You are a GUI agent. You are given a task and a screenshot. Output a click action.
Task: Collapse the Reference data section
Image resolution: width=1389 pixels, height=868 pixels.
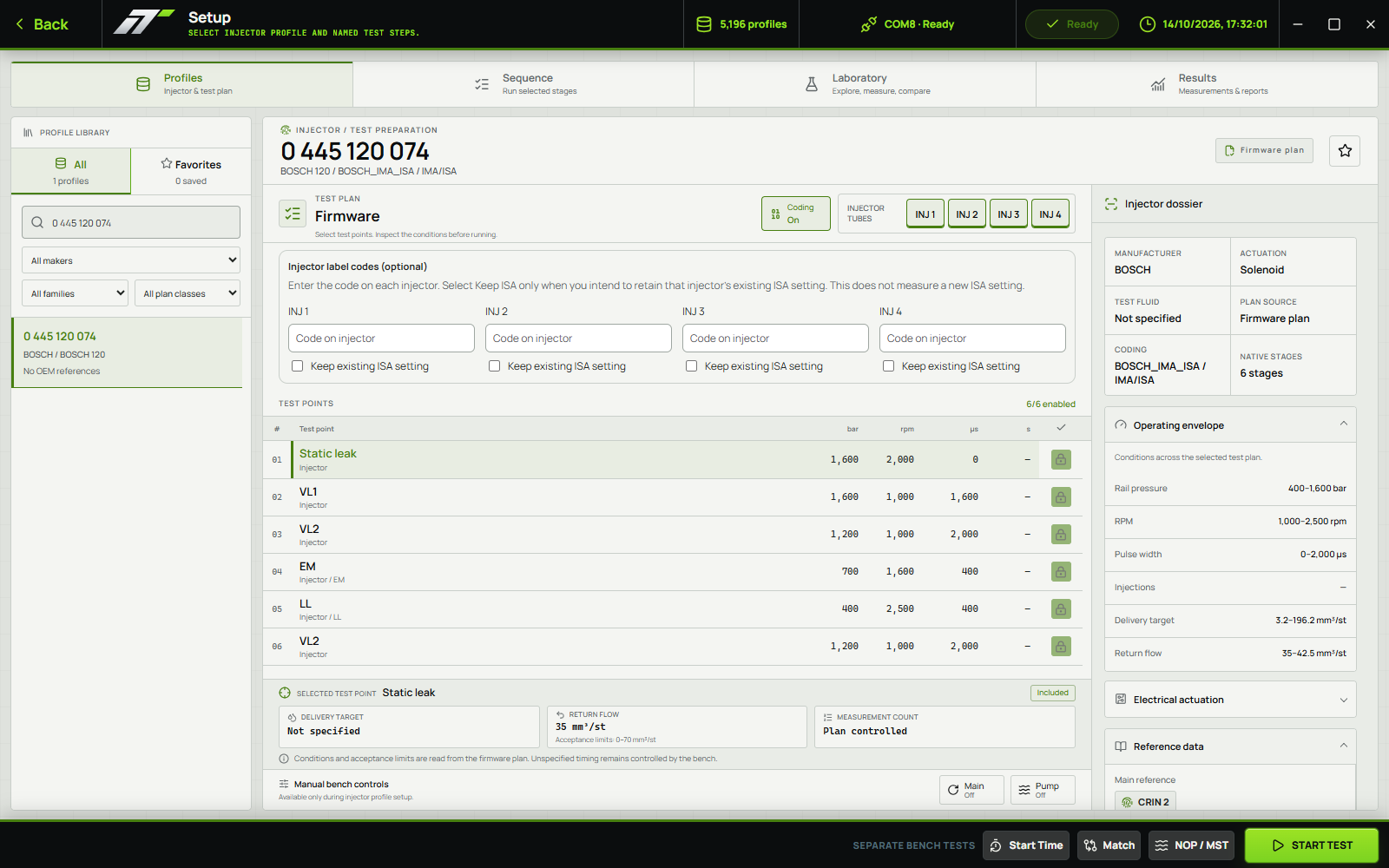pyautogui.click(x=1230, y=746)
